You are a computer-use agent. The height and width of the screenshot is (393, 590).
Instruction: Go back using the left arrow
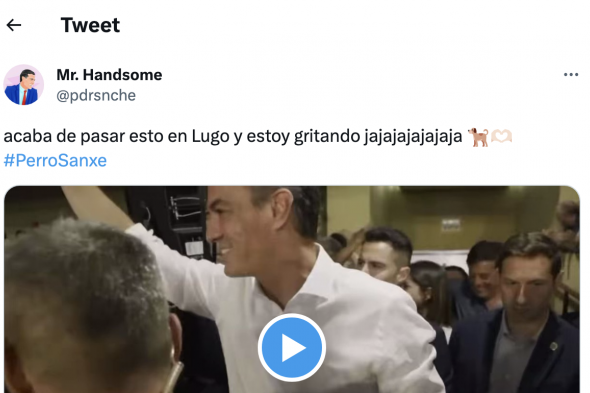14,25
